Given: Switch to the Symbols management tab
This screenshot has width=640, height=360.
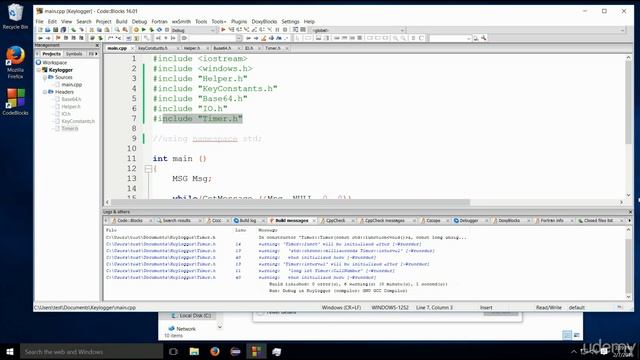Looking at the screenshot, I should pyautogui.click(x=74, y=54).
